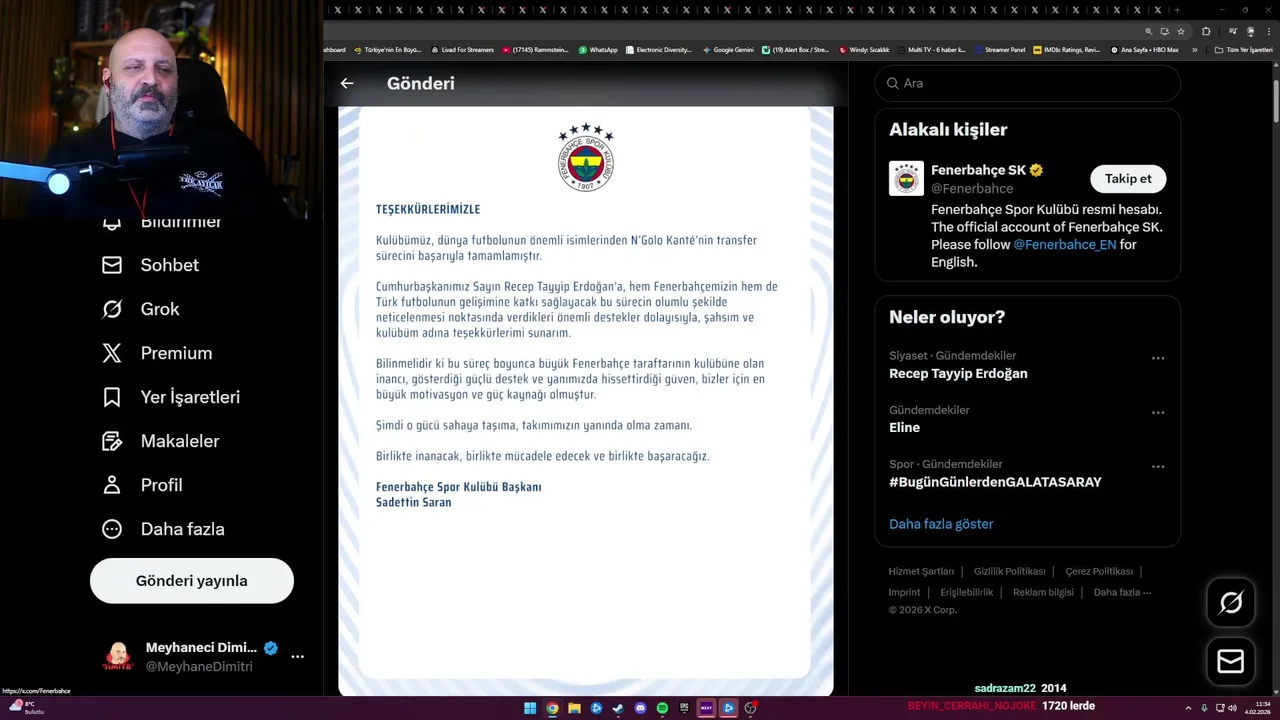
Task: Open Discord from the taskbar
Action: [640, 708]
